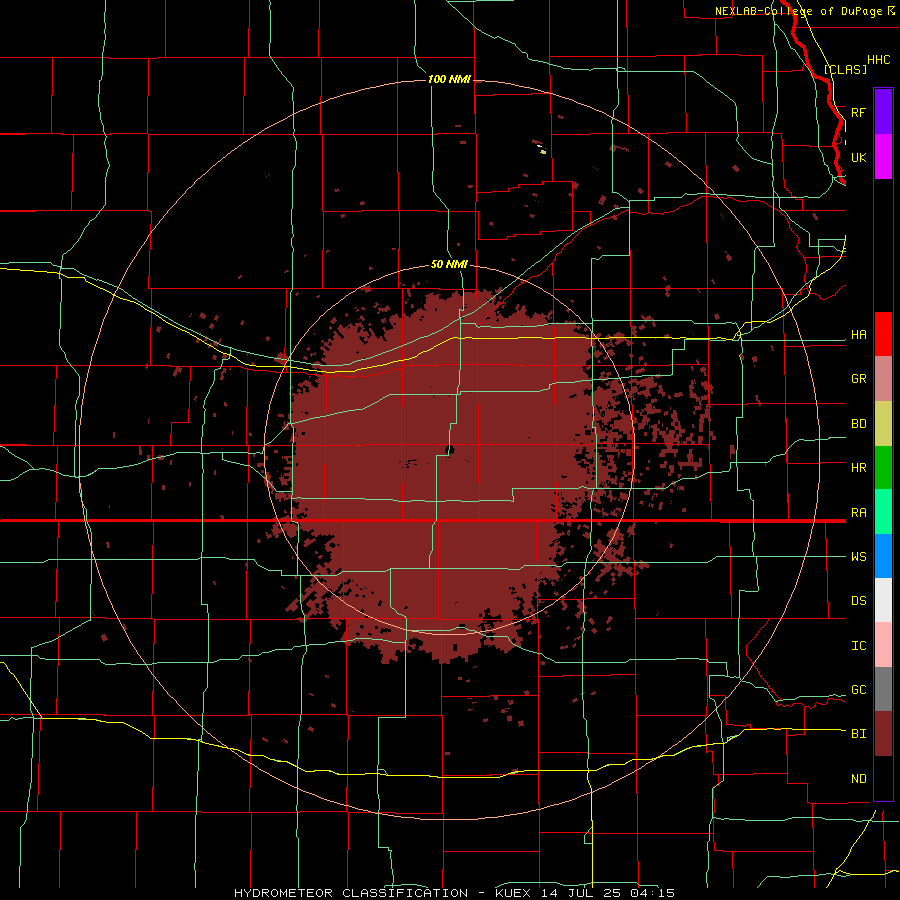Click the pink GR swatch in legend

[x=883, y=379]
